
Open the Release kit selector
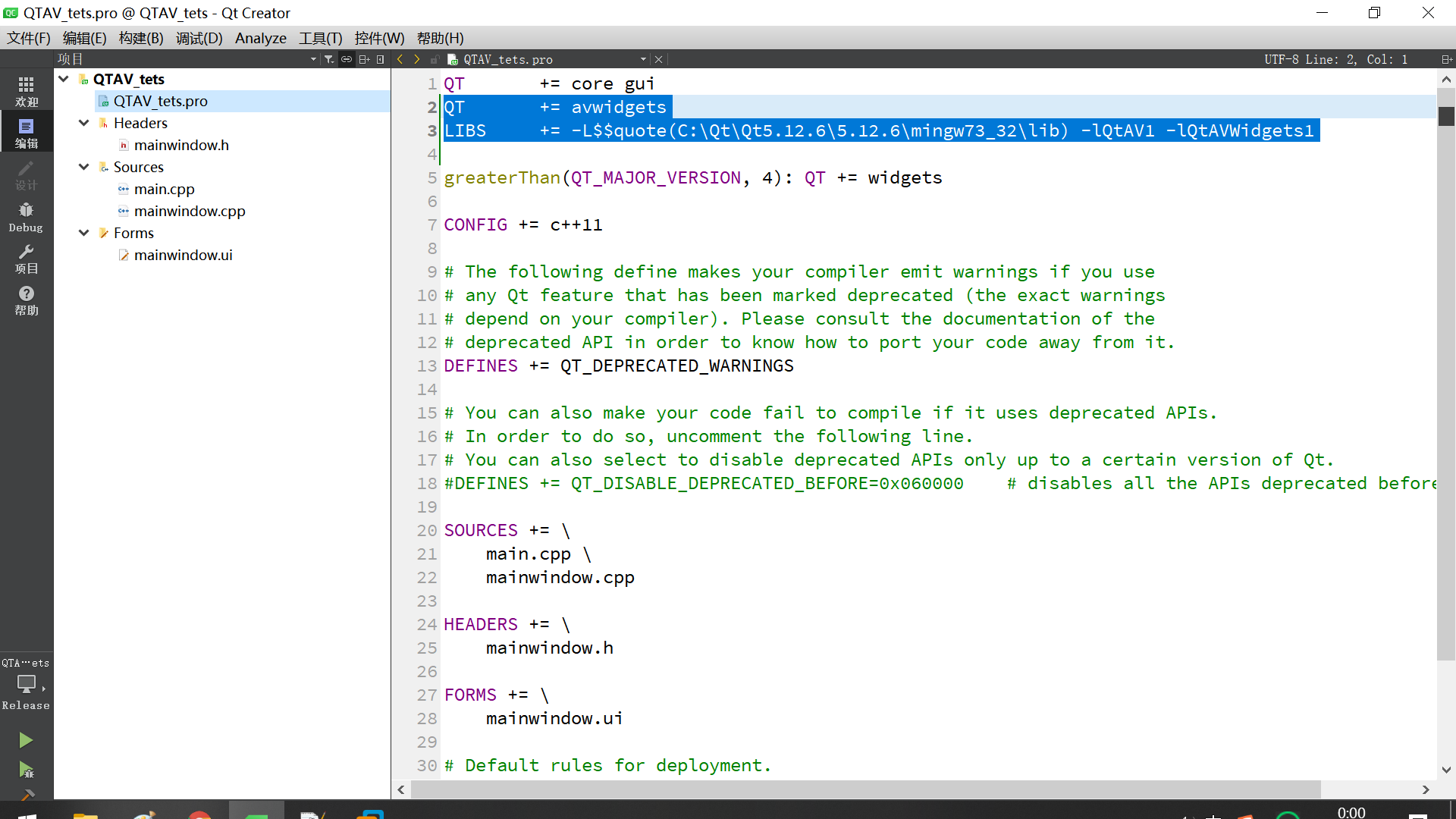(x=26, y=685)
